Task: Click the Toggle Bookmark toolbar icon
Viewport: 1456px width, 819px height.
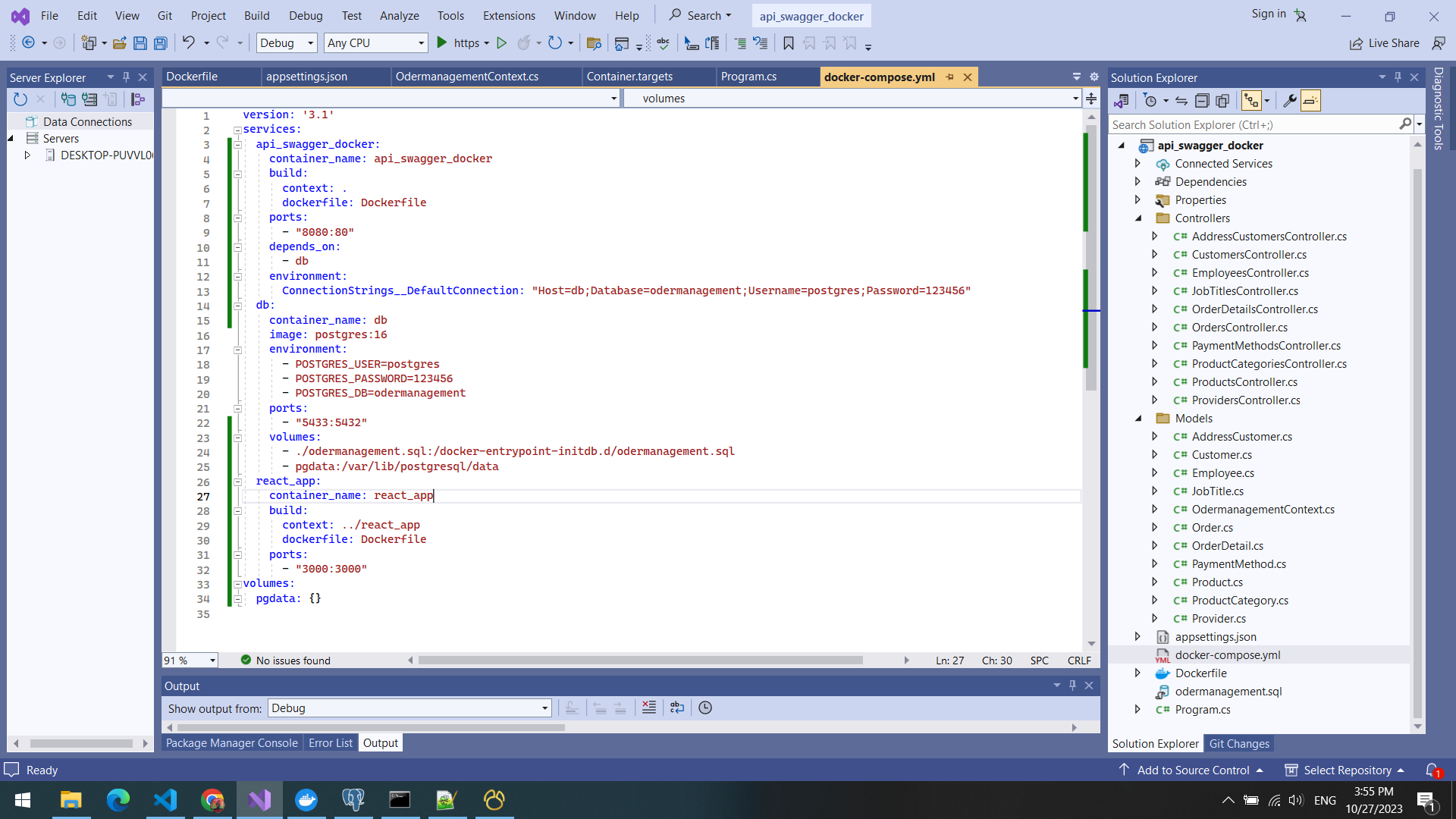Action: [789, 43]
